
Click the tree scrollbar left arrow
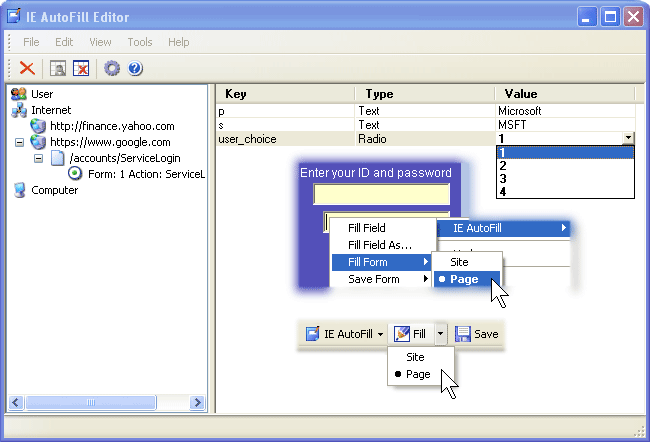[x=16, y=402]
